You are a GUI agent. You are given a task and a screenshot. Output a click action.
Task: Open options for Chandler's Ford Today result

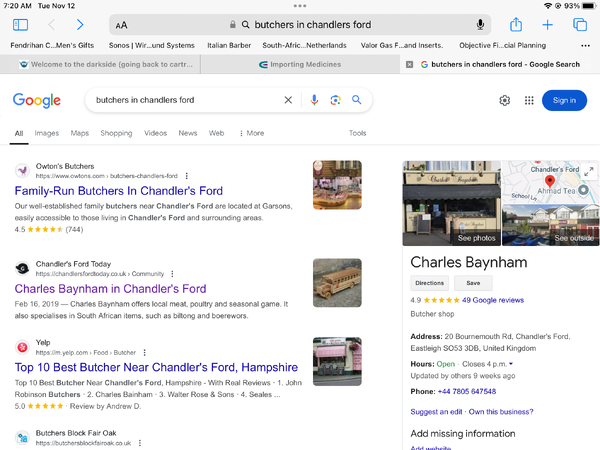pos(173,274)
